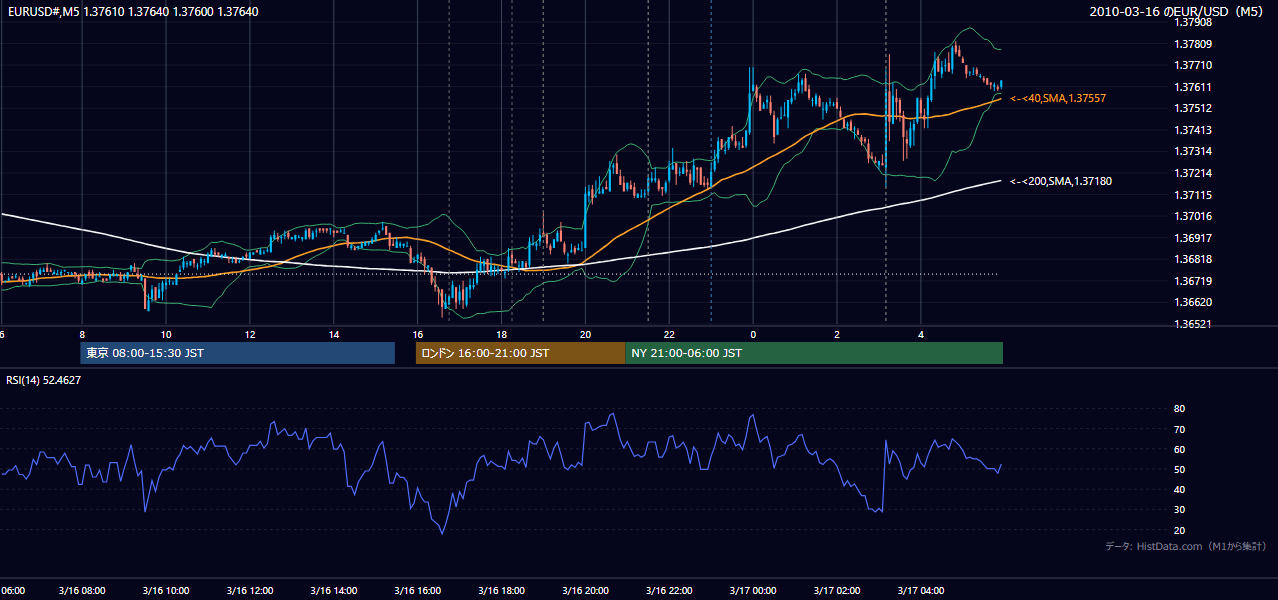This screenshot has width=1278, height=600.
Task: Click RSI scale value 80
Action: click(1179, 409)
